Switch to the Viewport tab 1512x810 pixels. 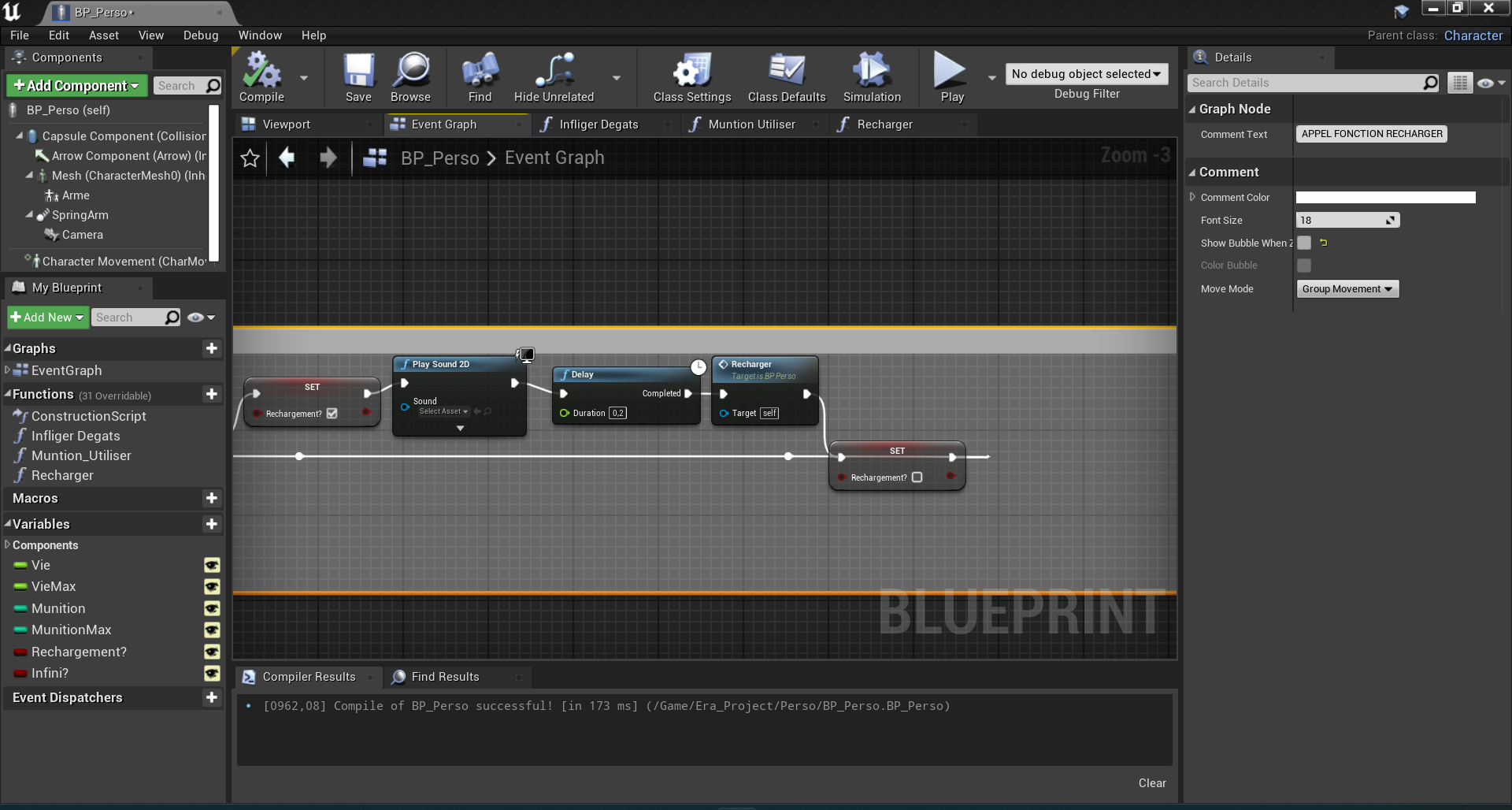(286, 124)
